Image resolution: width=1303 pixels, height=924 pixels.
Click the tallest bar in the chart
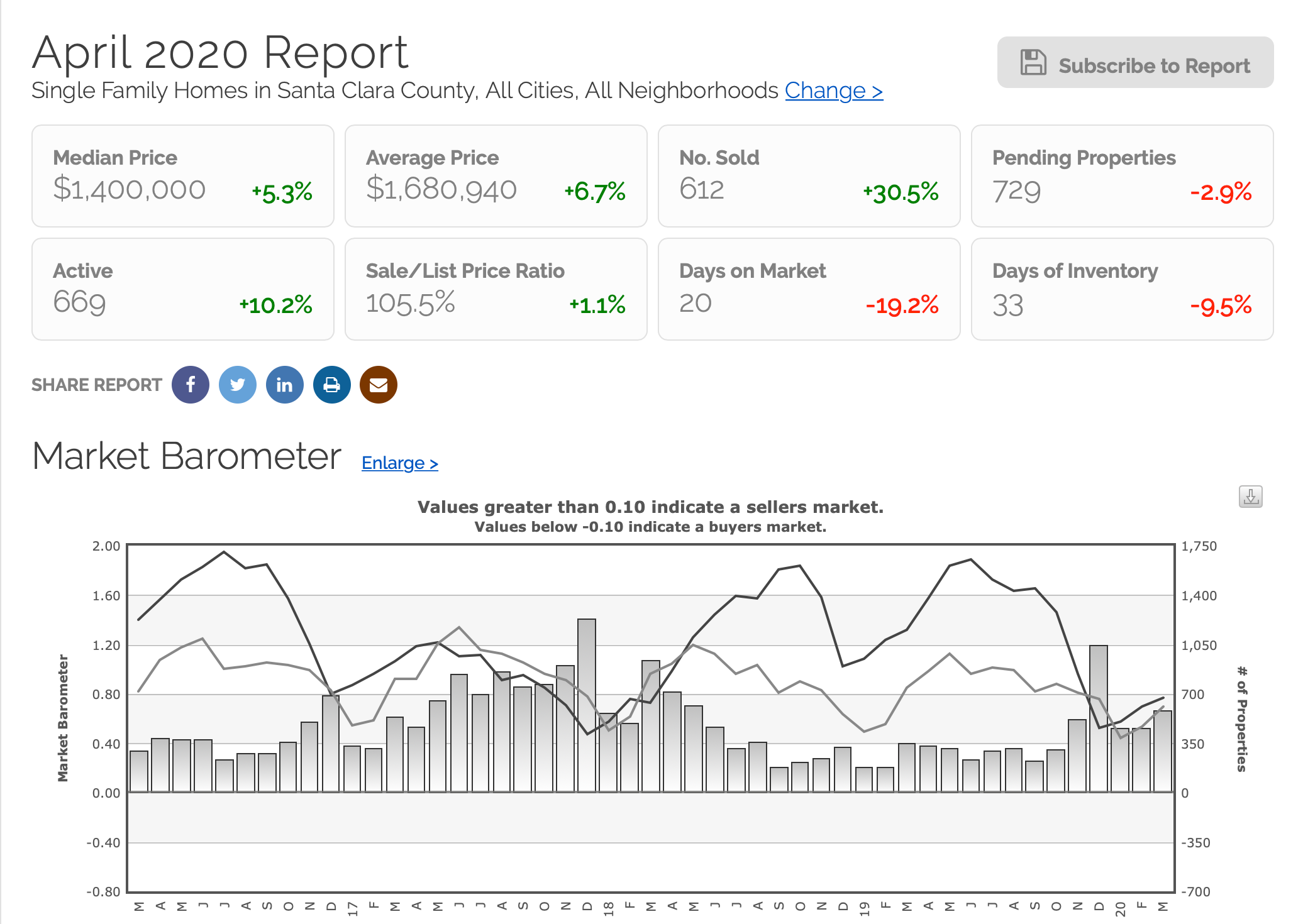click(x=587, y=705)
